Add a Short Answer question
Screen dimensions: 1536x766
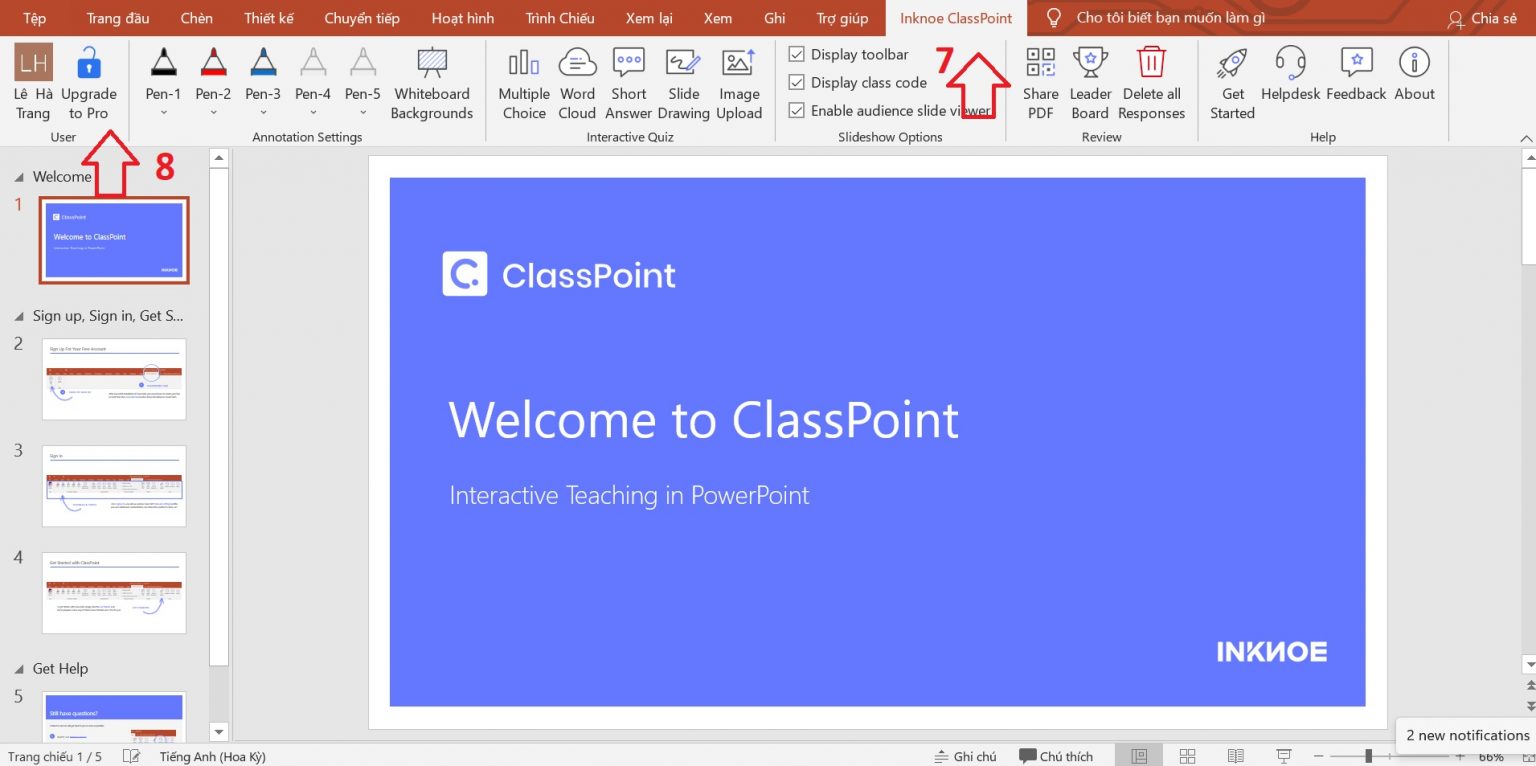pos(628,84)
